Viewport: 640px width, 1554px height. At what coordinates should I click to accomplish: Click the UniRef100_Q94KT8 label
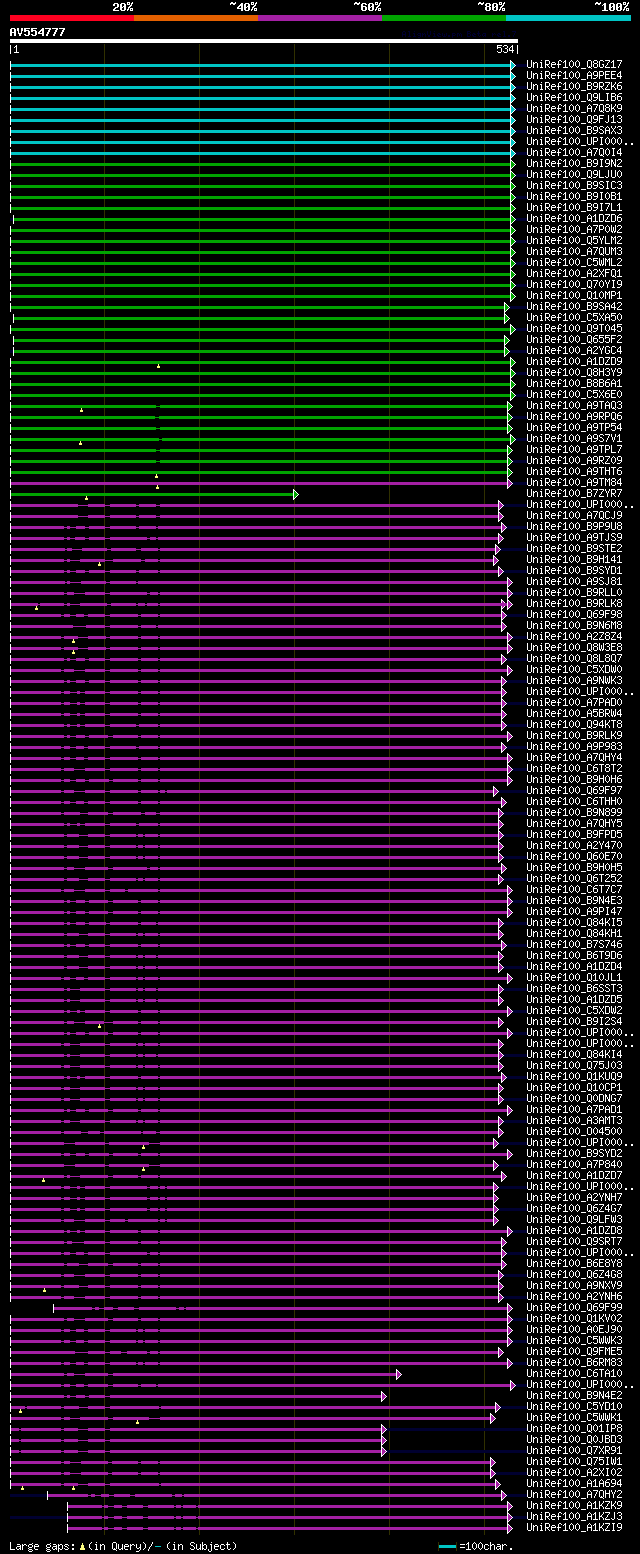pos(574,724)
